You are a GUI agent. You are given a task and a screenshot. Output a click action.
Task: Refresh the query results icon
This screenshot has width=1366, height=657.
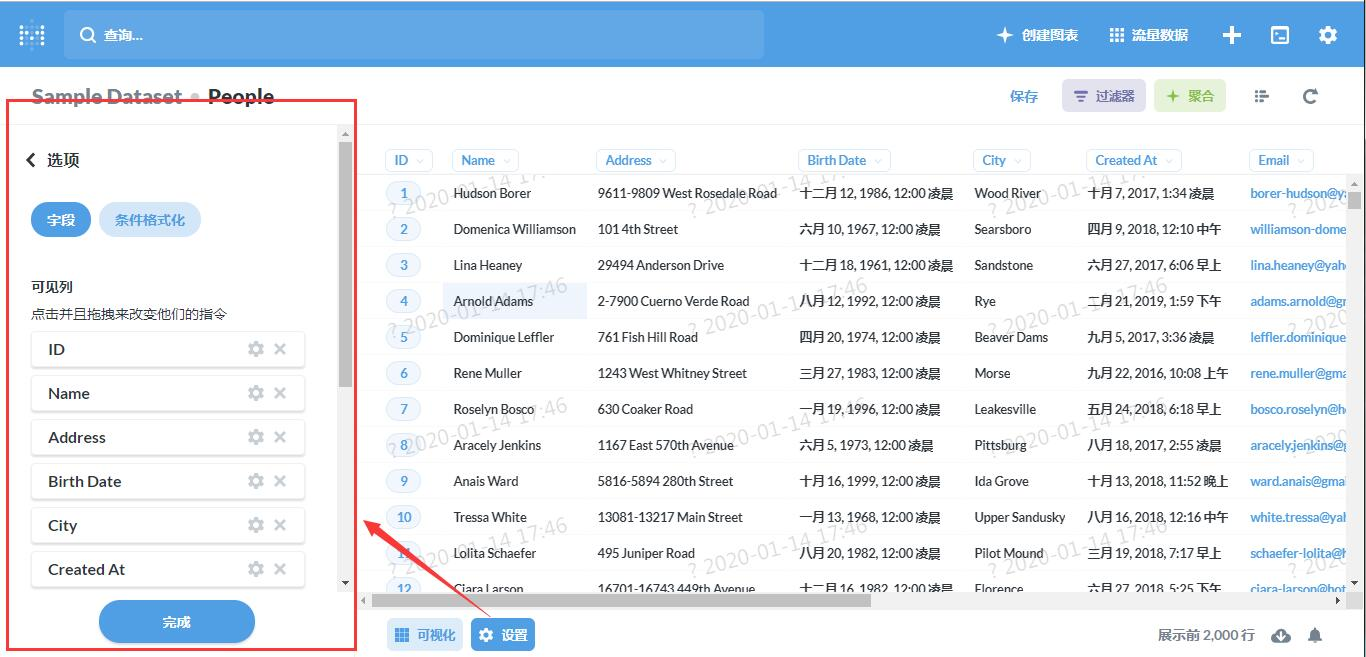coord(1310,96)
